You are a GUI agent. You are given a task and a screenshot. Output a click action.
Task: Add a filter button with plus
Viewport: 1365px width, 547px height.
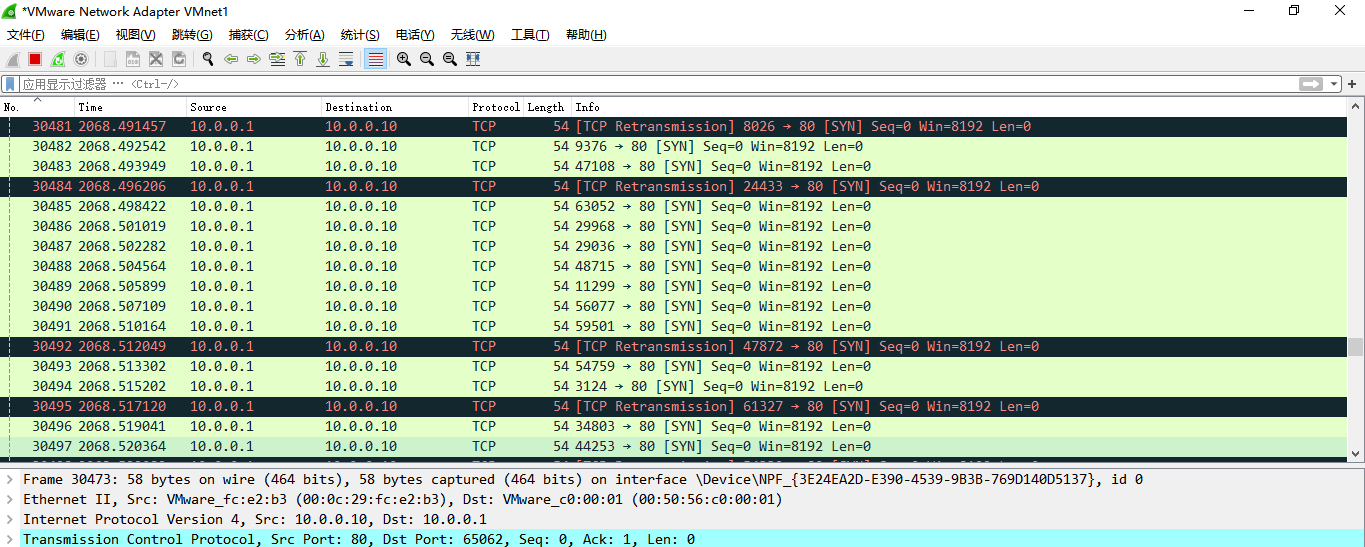pyautogui.click(x=1353, y=84)
